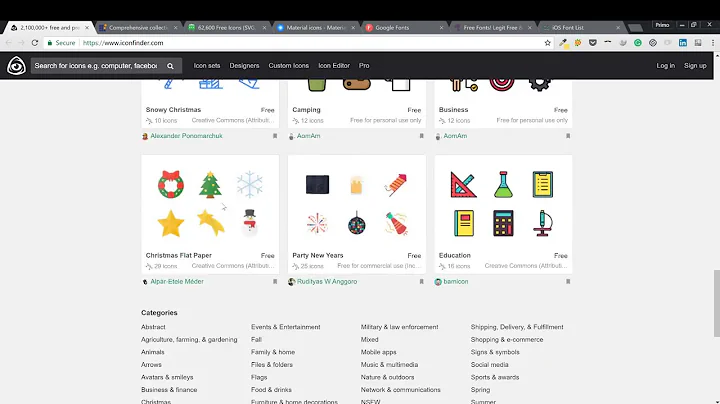
Task: Open the Icon sets menu
Action: tap(207, 66)
